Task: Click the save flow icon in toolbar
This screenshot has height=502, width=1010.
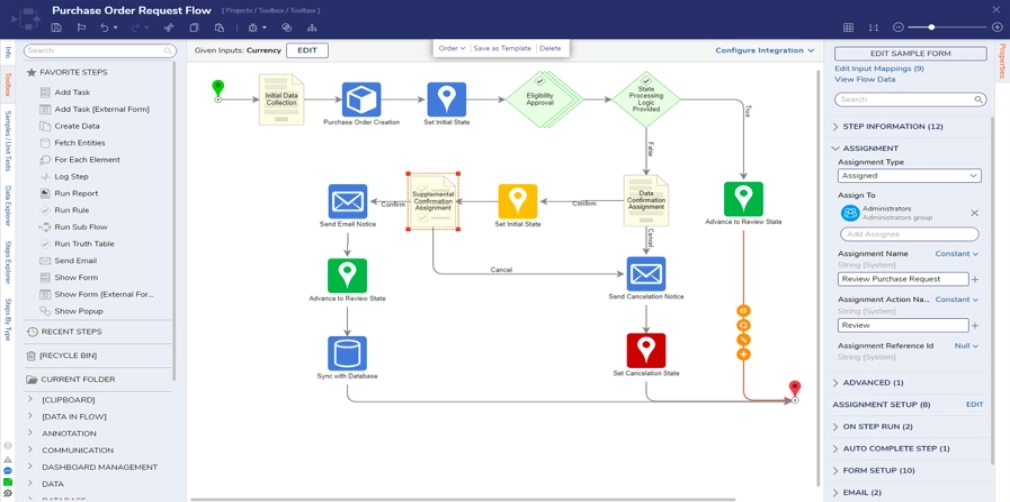Action: (56, 27)
